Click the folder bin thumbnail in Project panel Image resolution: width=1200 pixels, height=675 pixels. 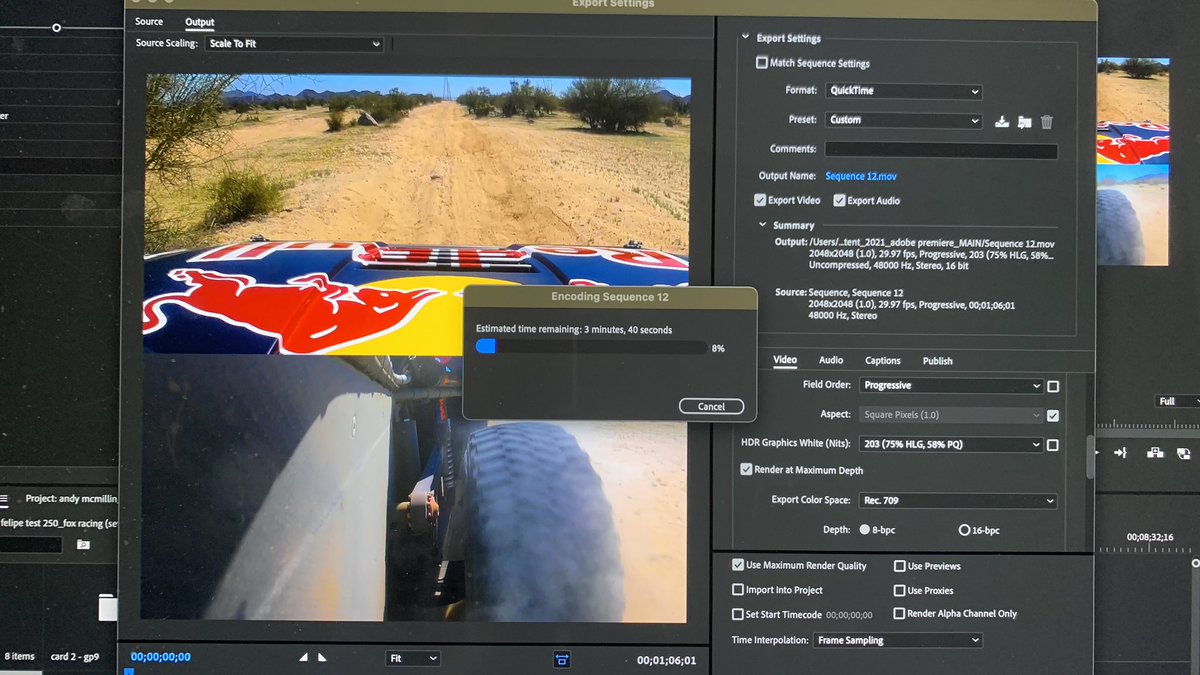[108, 607]
